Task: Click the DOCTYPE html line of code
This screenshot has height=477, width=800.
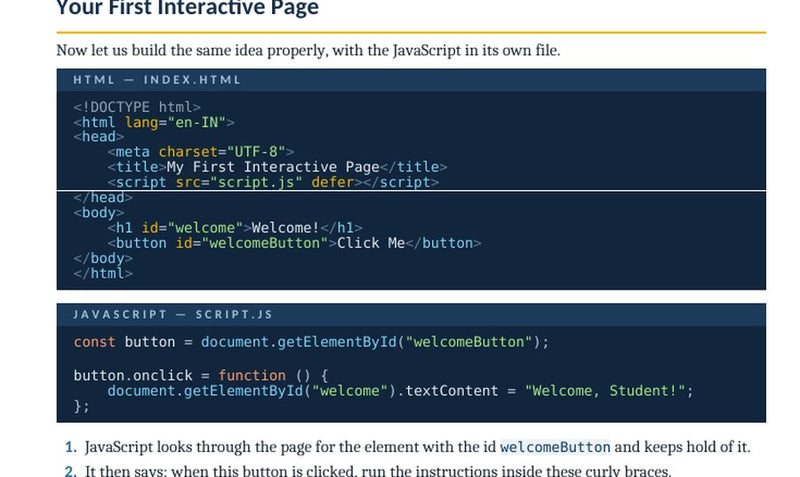Action: coord(137,107)
